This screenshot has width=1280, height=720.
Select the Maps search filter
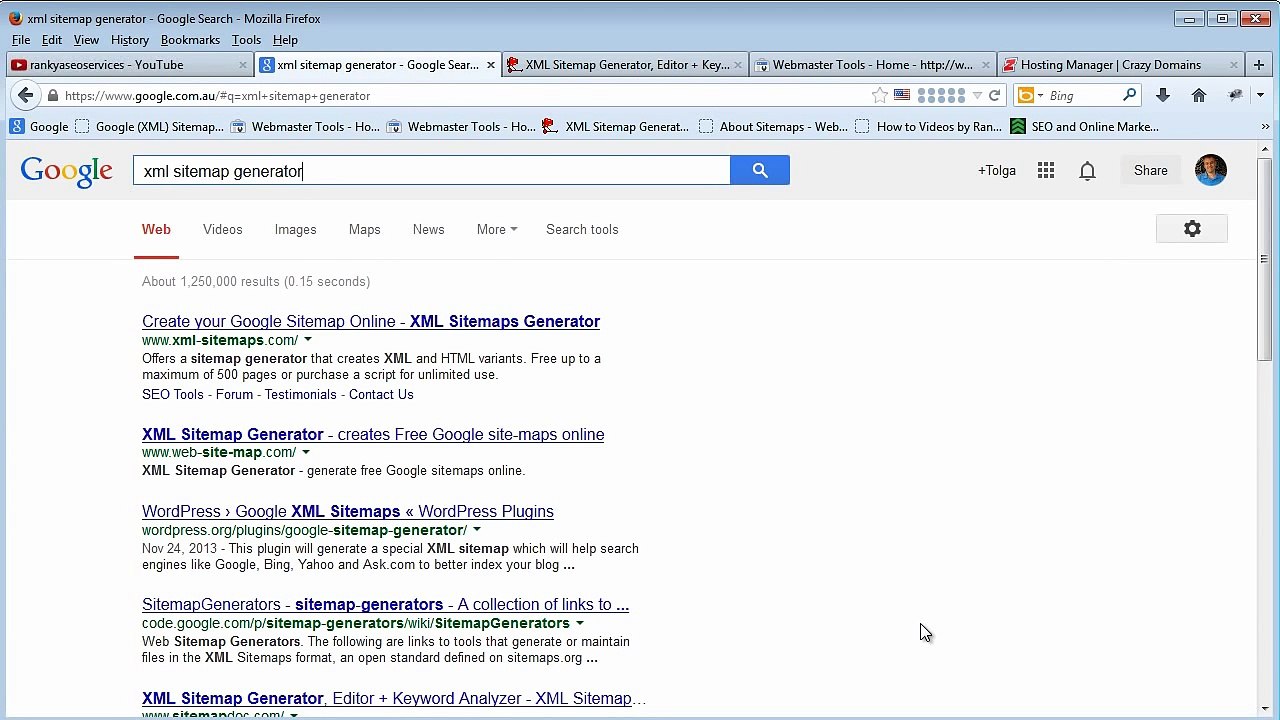(x=364, y=230)
